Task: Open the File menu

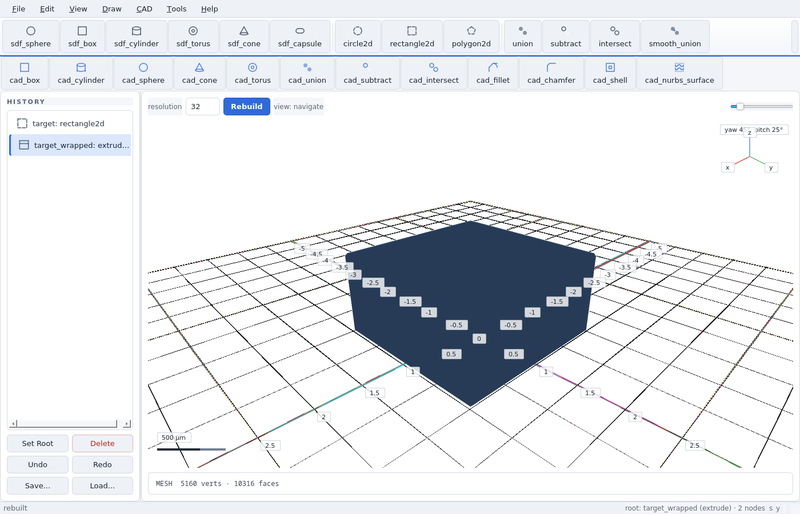Action: point(18,9)
